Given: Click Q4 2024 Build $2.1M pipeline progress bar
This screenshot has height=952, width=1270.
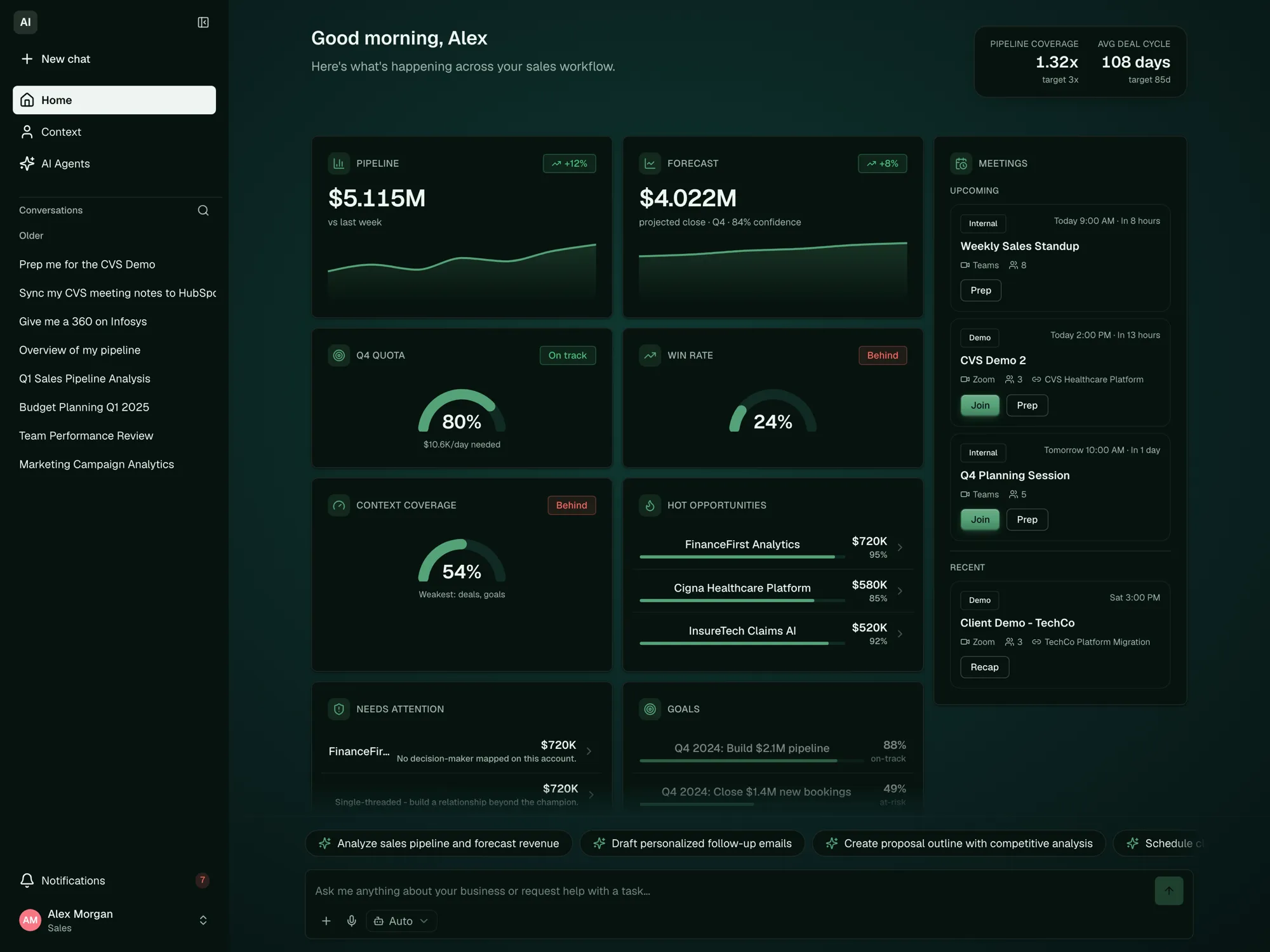Looking at the screenshot, I should (751, 760).
